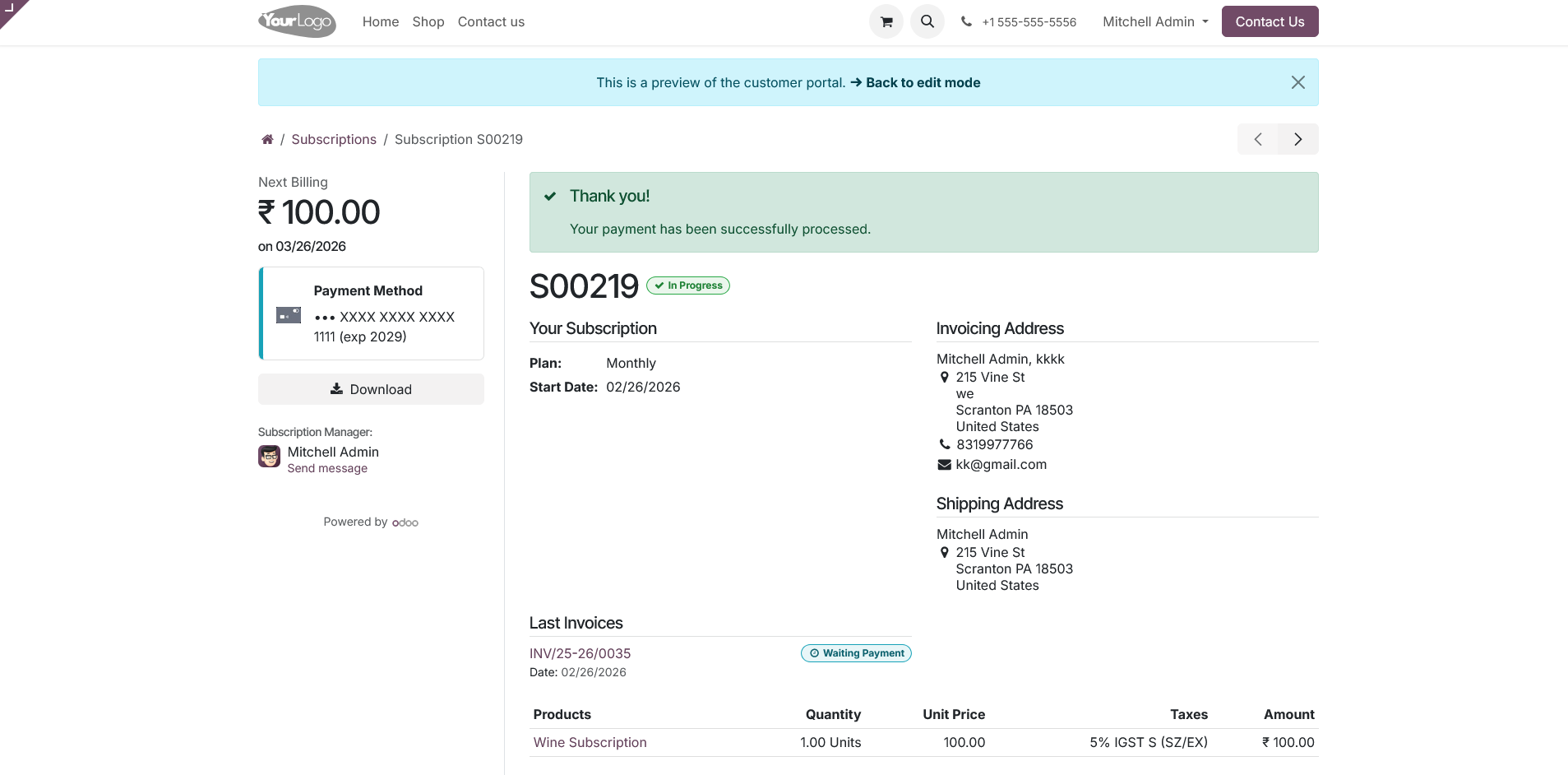Click the purple corner ribbon at top-left
The image size is (1568, 775).
[10, 9]
